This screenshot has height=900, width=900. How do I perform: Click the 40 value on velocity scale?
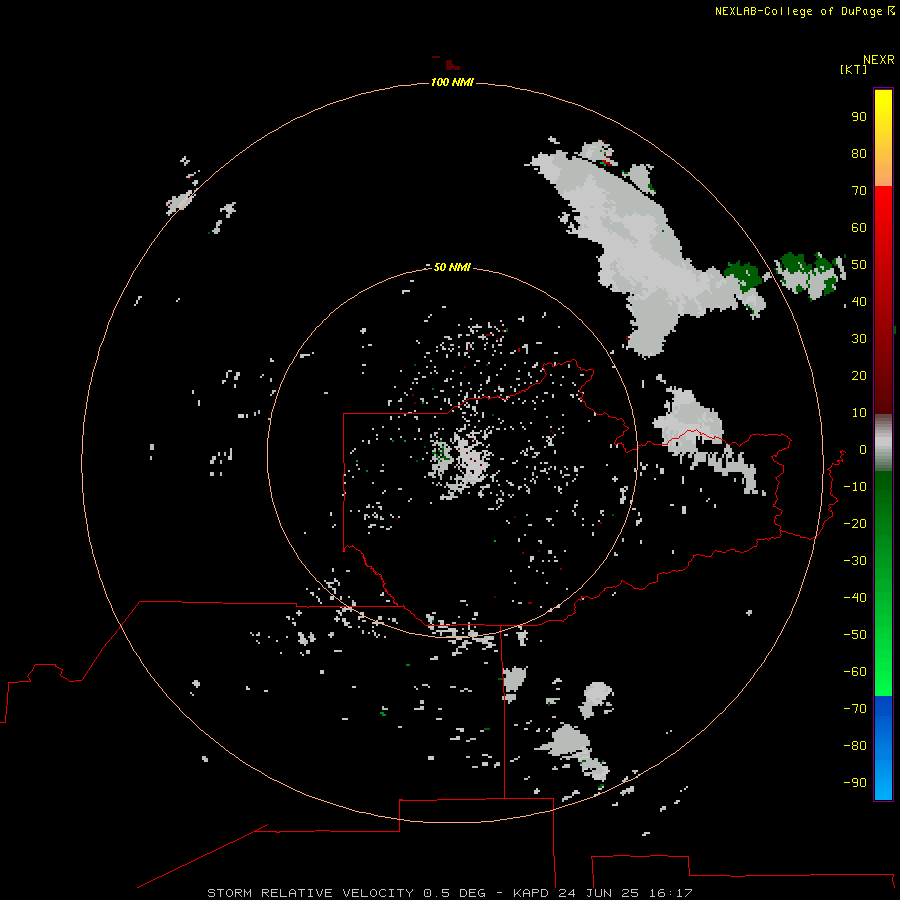point(859,302)
